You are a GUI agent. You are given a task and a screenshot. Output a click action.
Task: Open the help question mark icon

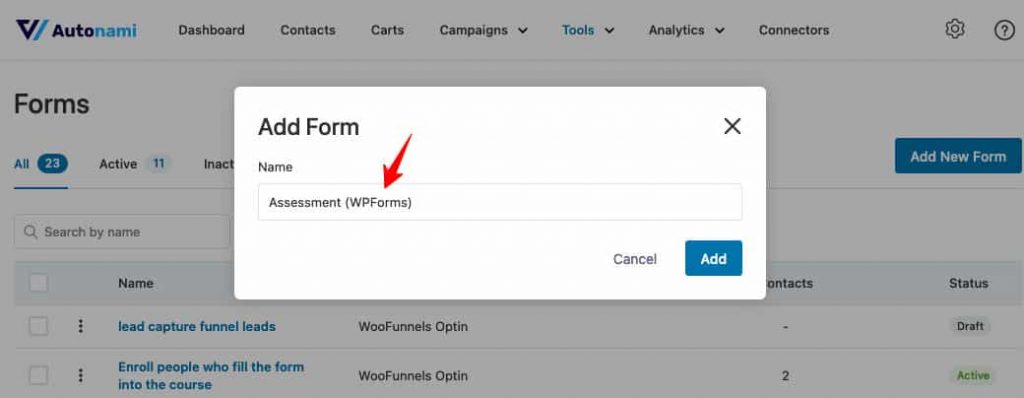point(1004,30)
